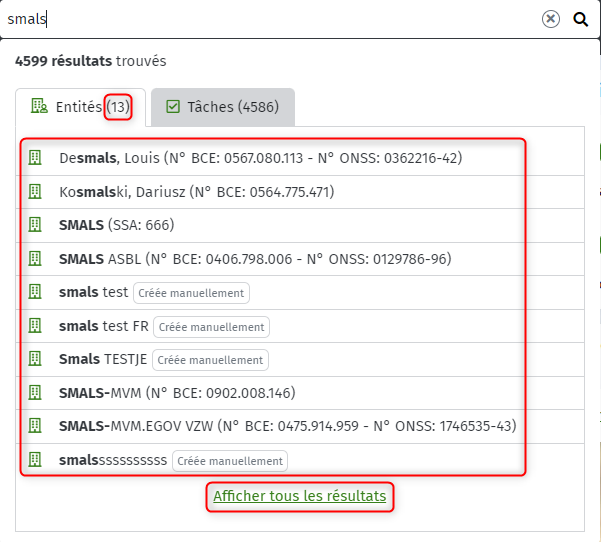Screen dimensions: 601x542
Task: Click the magnifying glass search icon
Action: click(580, 19)
